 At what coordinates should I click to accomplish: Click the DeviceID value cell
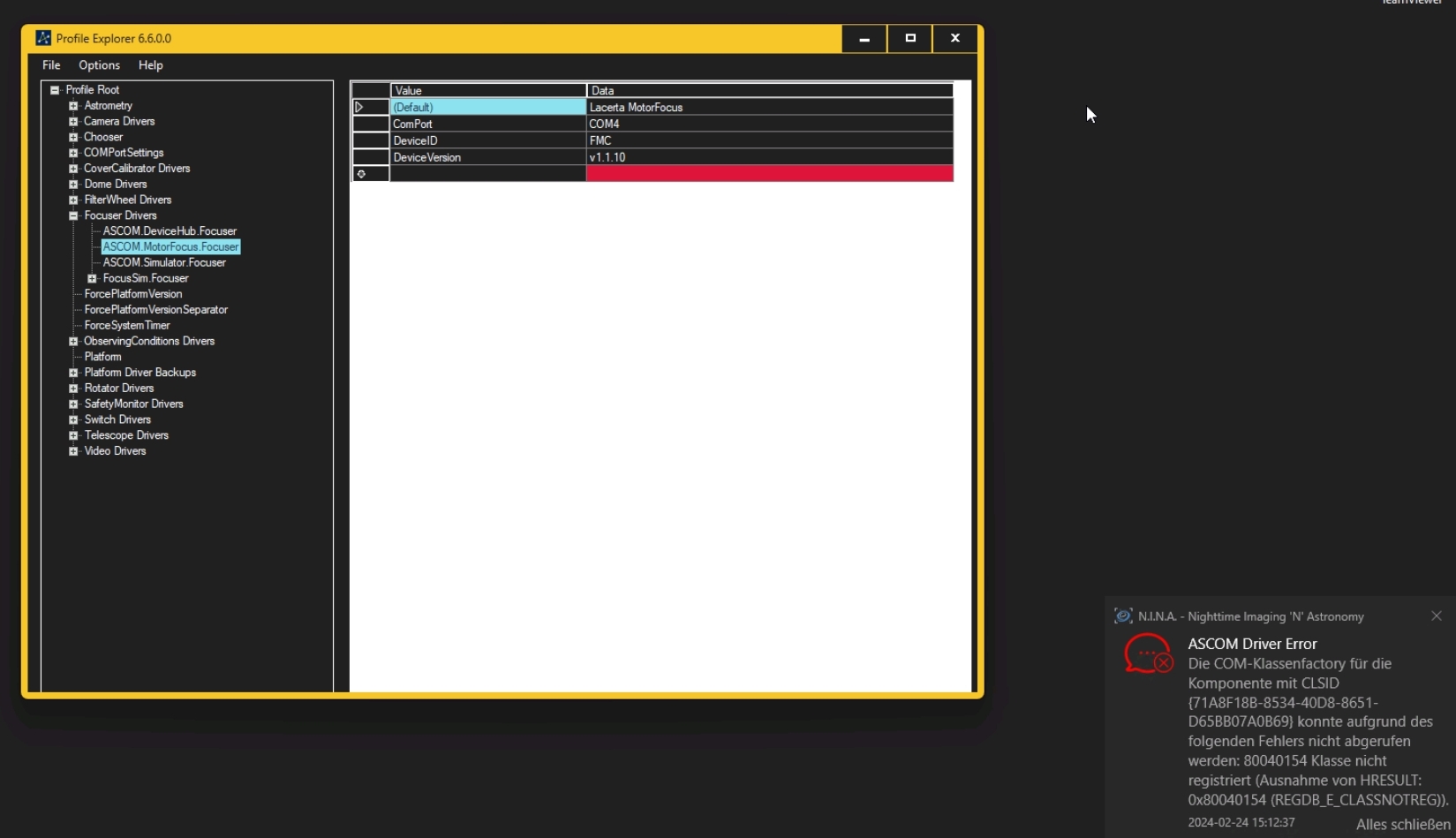click(x=488, y=140)
